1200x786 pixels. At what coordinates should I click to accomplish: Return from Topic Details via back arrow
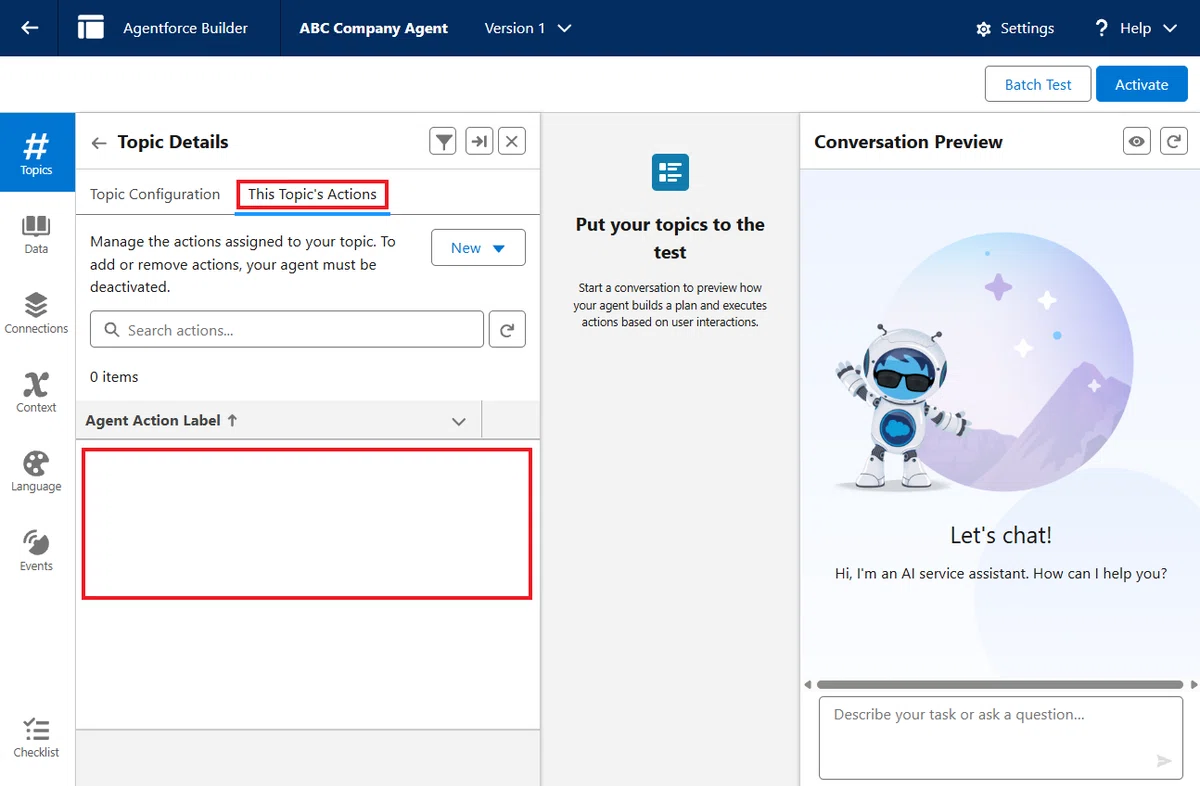98,143
